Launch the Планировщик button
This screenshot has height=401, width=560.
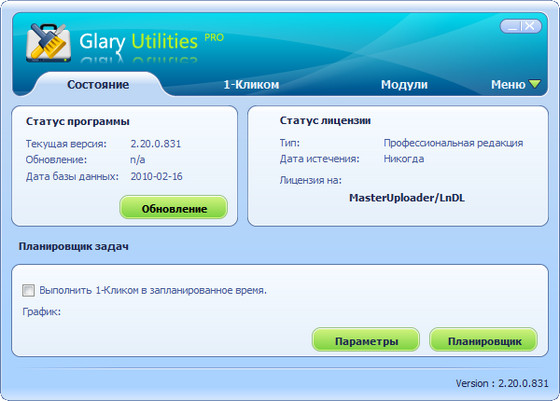coord(484,340)
